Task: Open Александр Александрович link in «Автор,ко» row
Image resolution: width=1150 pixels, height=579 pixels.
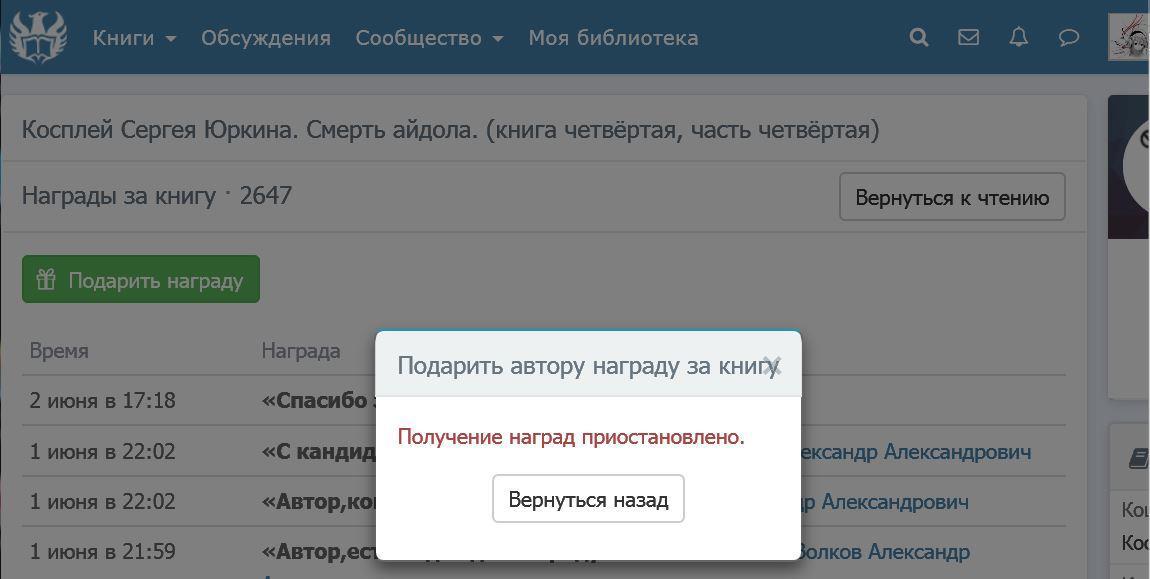Action: click(x=885, y=502)
